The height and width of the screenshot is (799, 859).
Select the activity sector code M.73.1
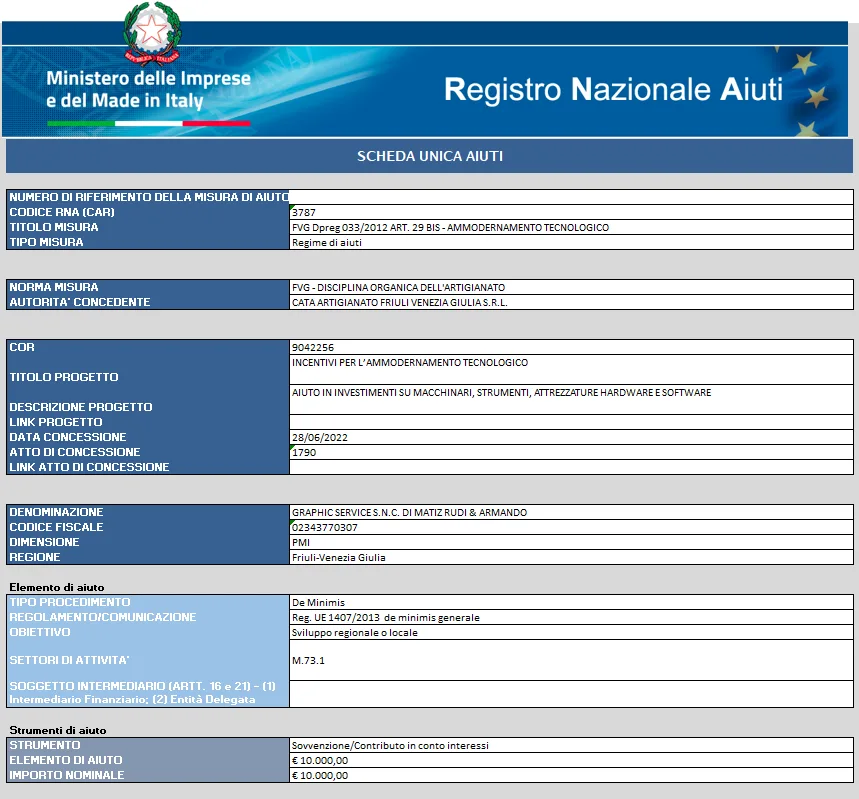(308, 661)
